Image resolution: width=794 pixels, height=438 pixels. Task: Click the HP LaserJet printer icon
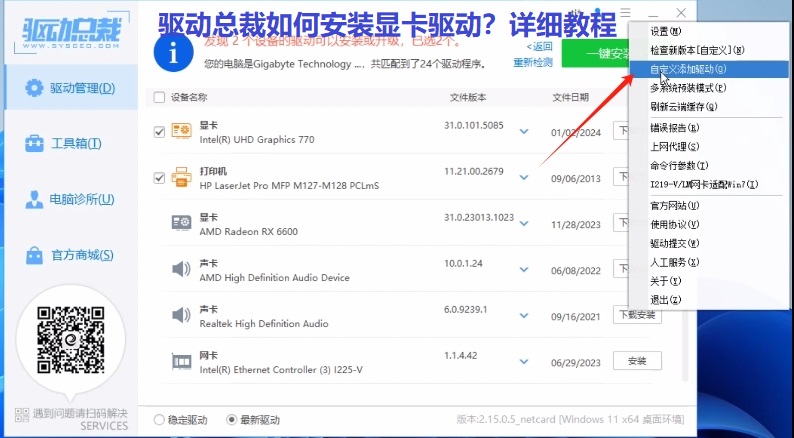point(181,177)
